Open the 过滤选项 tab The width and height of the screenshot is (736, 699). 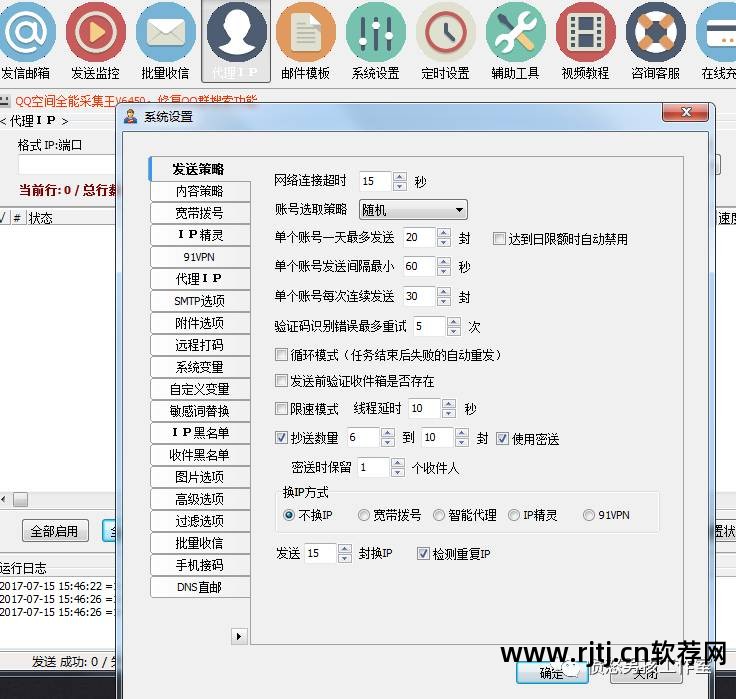[x=200, y=521]
